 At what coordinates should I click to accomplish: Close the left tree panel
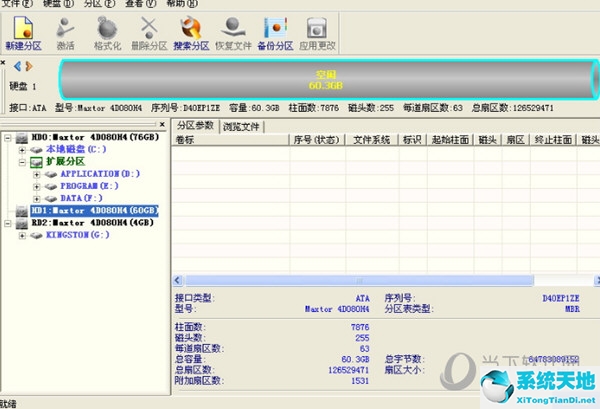pyautogui.click(x=162, y=124)
